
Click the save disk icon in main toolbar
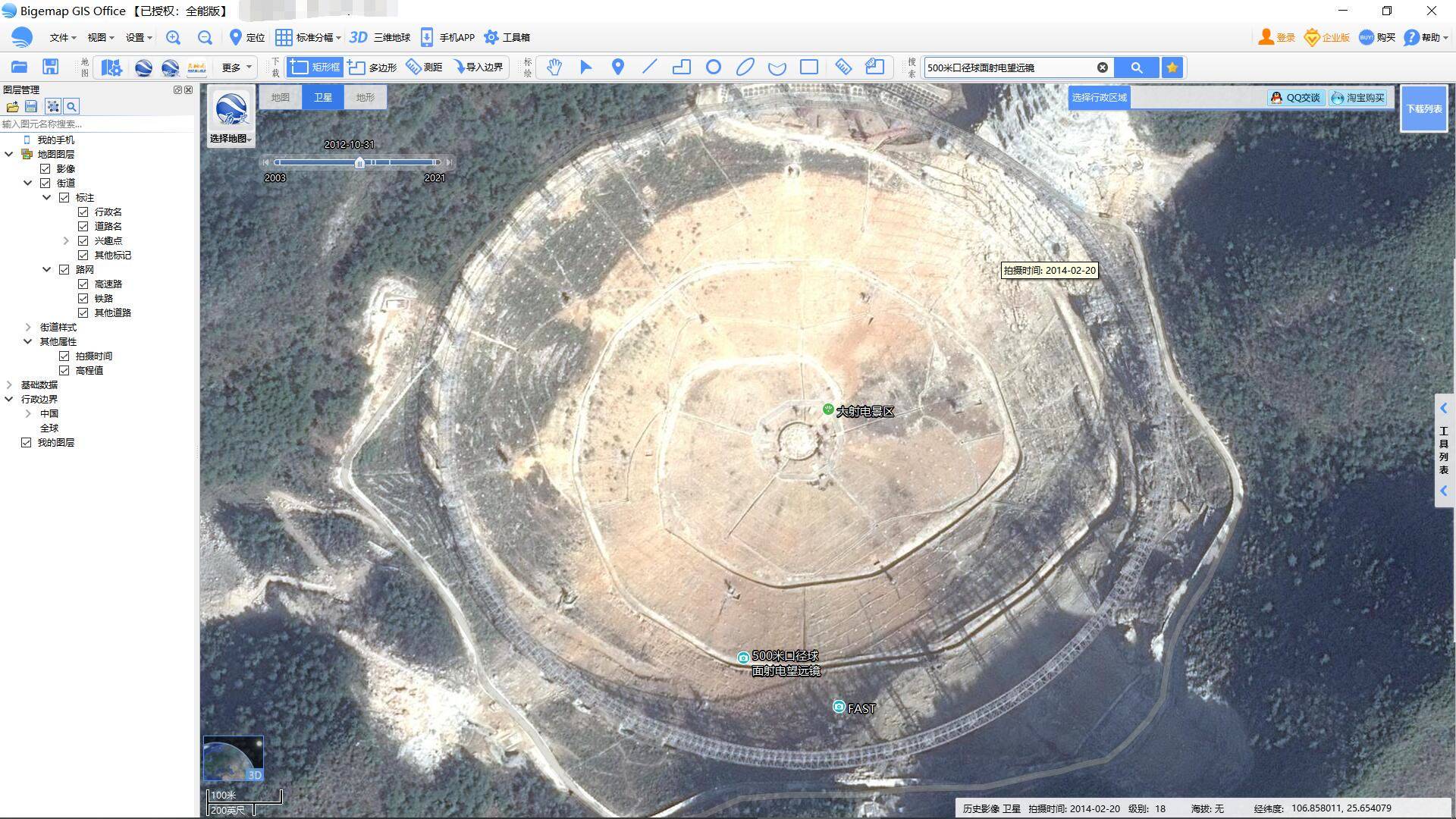(50, 67)
